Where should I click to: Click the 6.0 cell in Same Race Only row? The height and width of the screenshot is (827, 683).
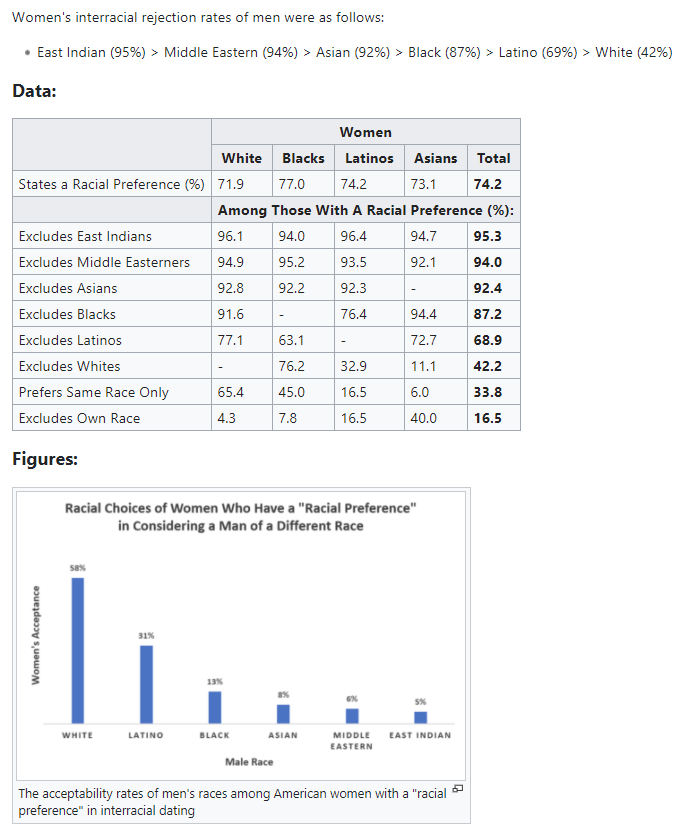click(436, 392)
